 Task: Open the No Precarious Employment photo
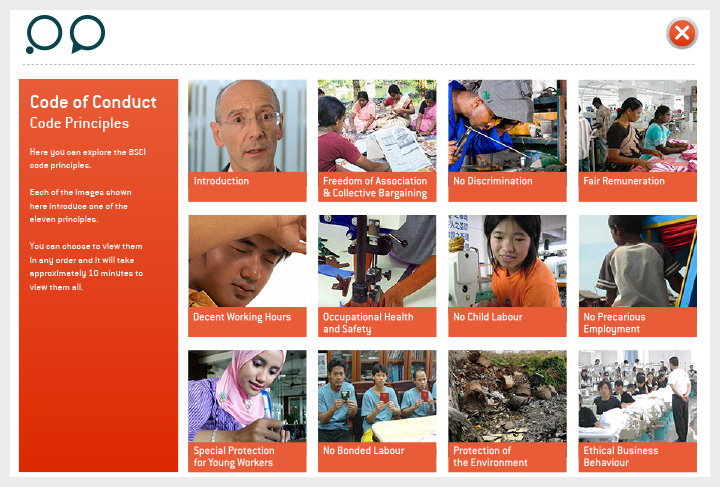click(637, 261)
